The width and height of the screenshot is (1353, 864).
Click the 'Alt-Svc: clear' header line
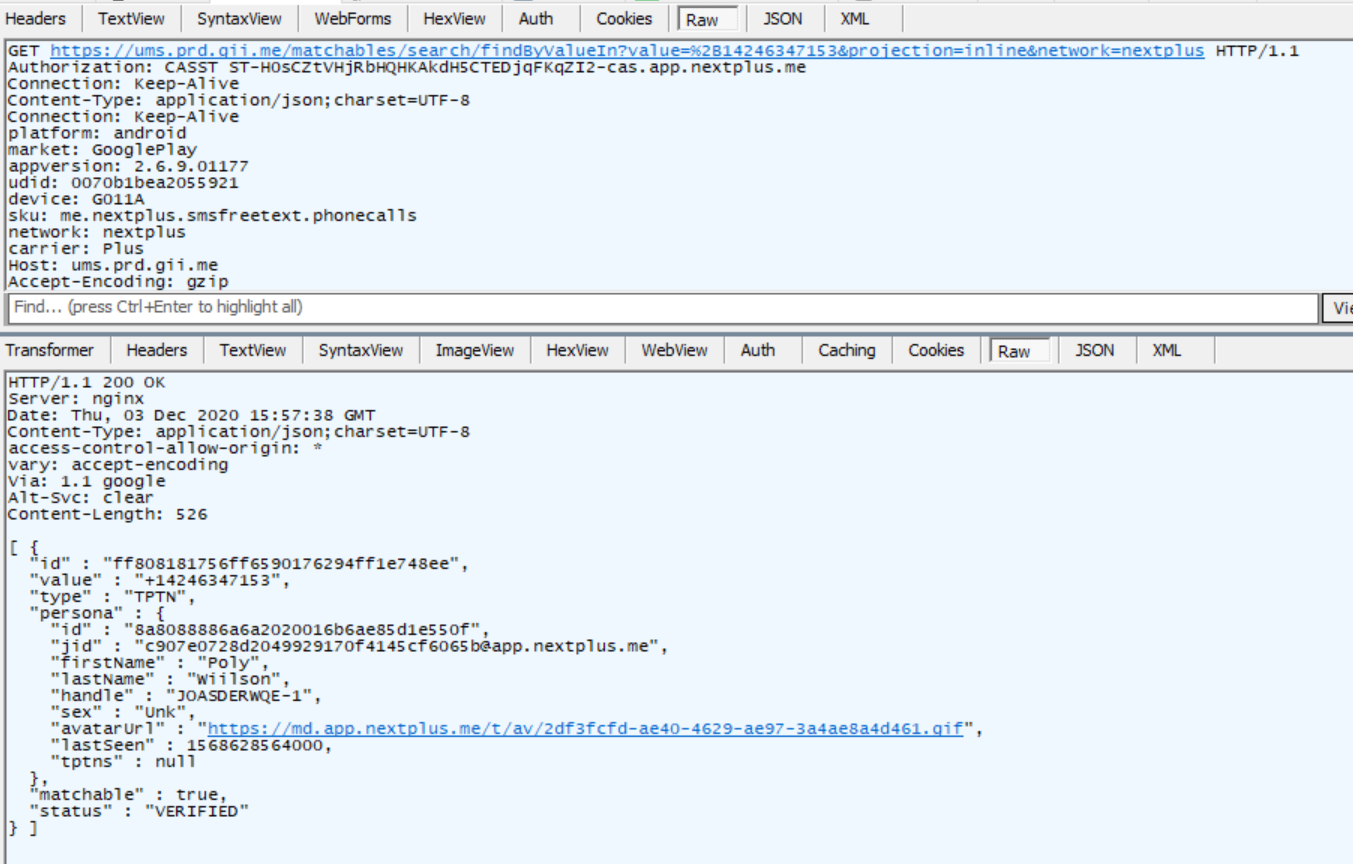tap(81, 498)
